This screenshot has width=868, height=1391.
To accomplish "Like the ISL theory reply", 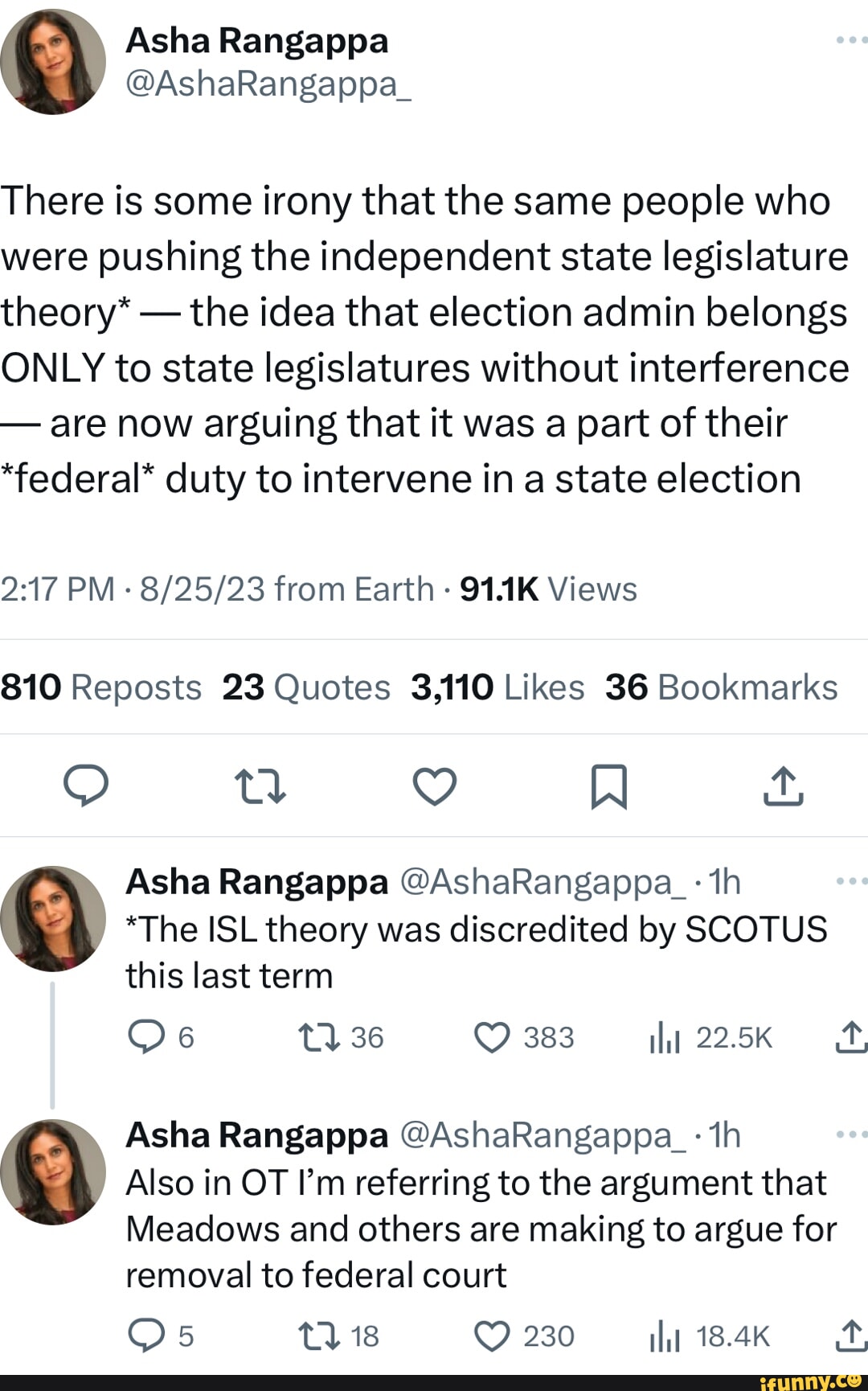I will tap(492, 1037).
